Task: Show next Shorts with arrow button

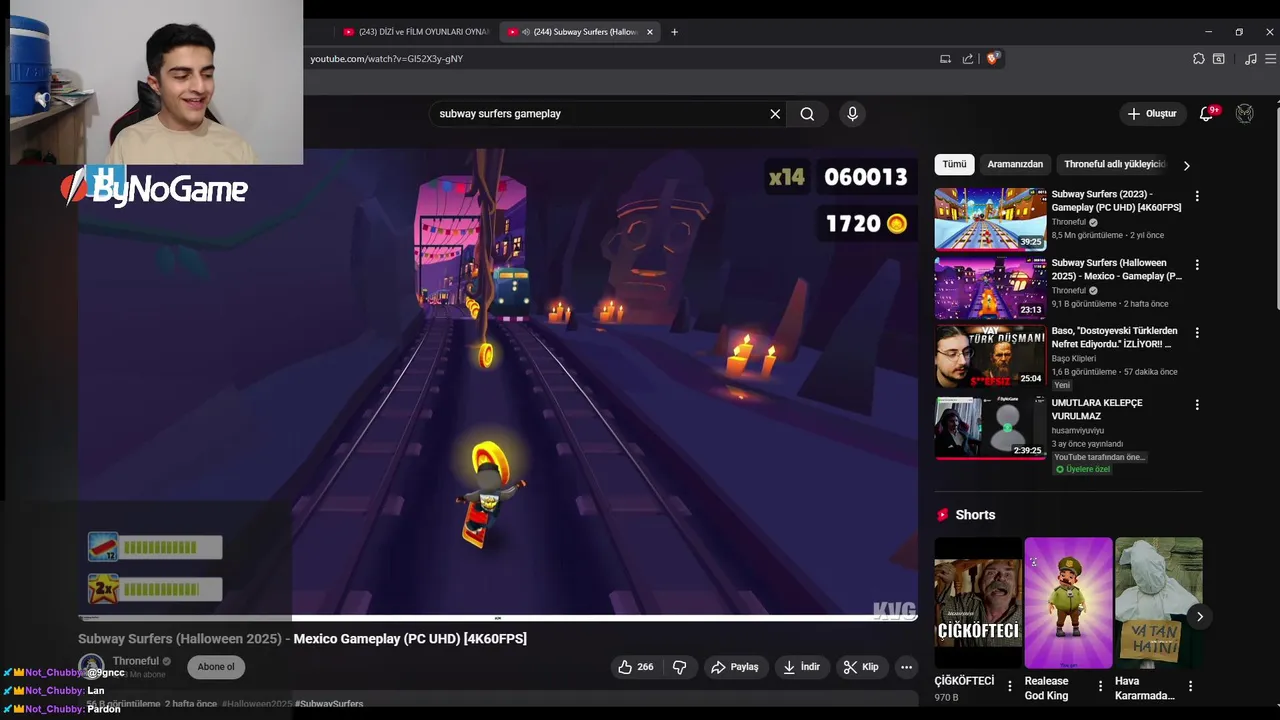Action: (x=1200, y=617)
